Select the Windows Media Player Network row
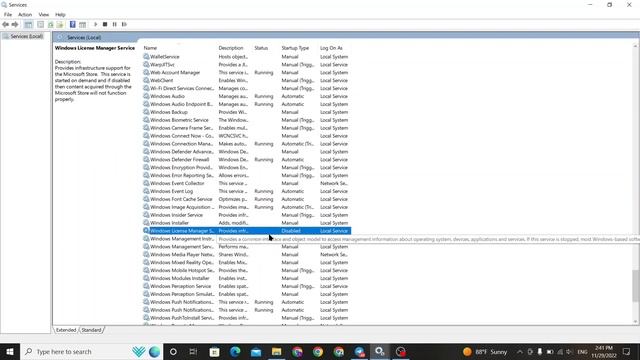This screenshot has height=360, width=640. tap(247, 254)
